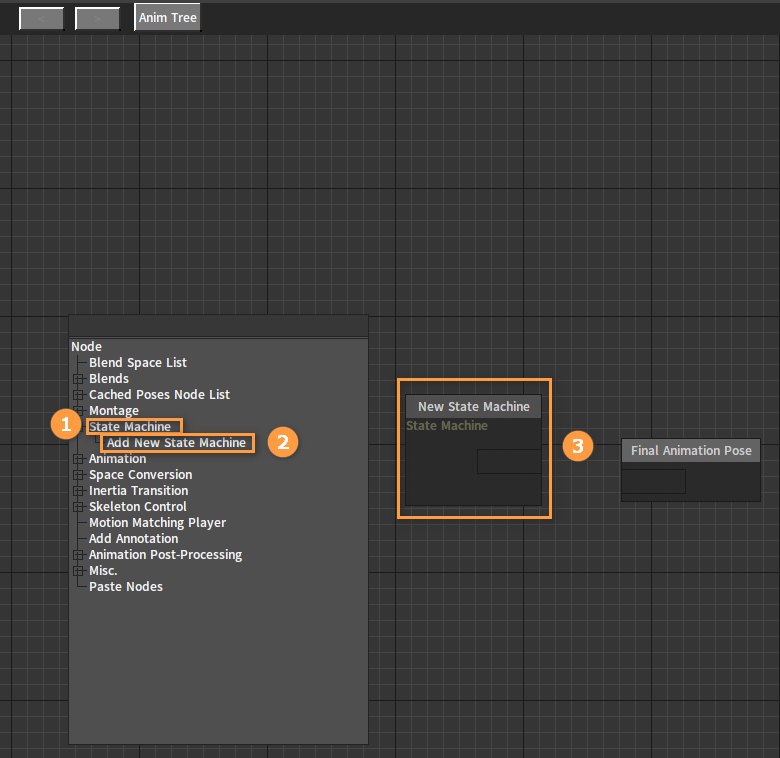Click the Final Animation Pose node title

(x=690, y=451)
